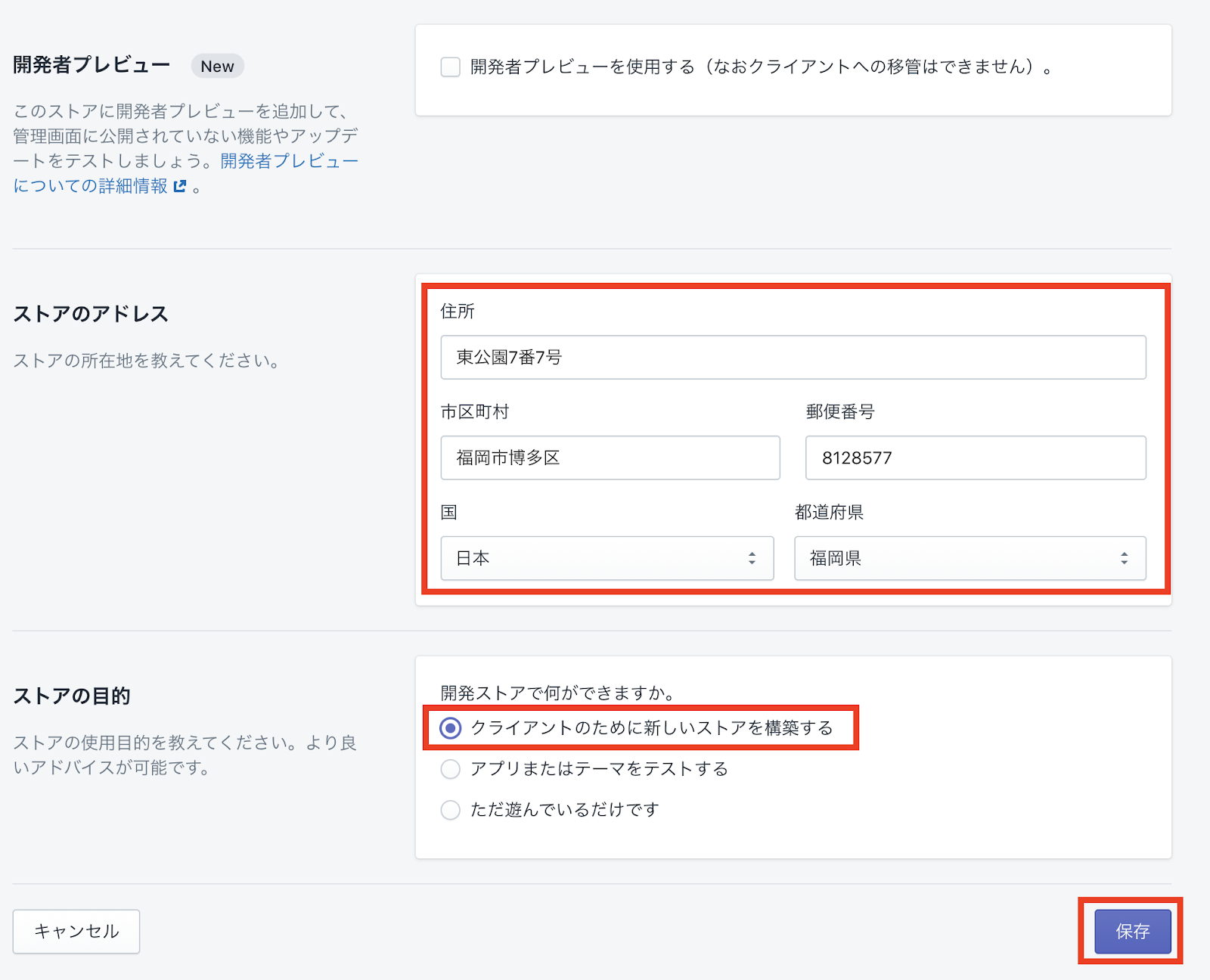The height and width of the screenshot is (980, 1210).
Task: Click the 保存 button
Action: click(x=1132, y=932)
